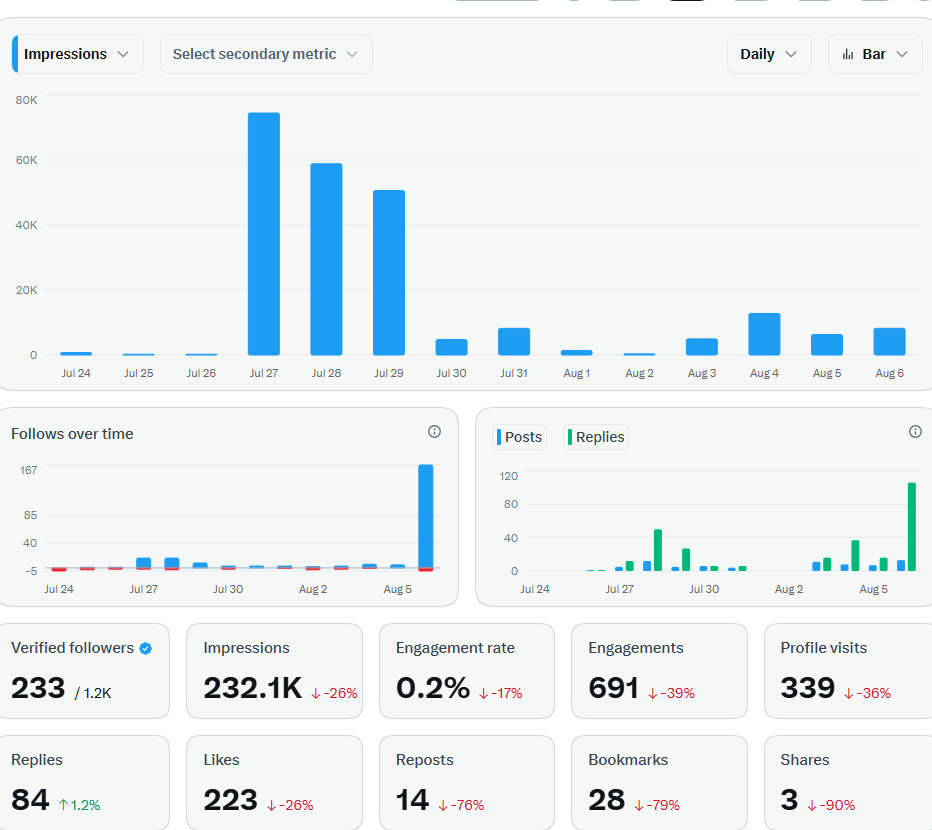Click the Jul 31 impressions bar

(x=514, y=342)
